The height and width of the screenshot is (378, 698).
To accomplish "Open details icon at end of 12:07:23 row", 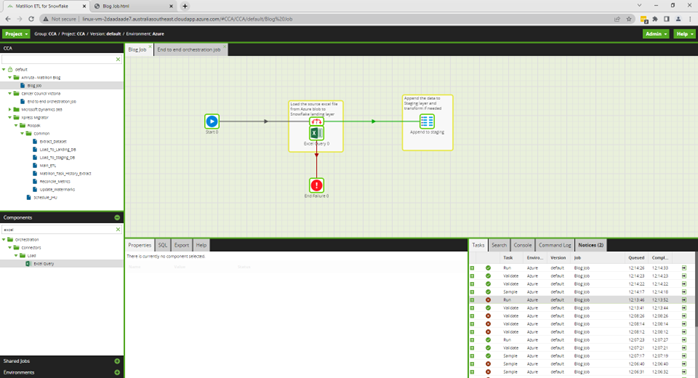I will point(684,340).
